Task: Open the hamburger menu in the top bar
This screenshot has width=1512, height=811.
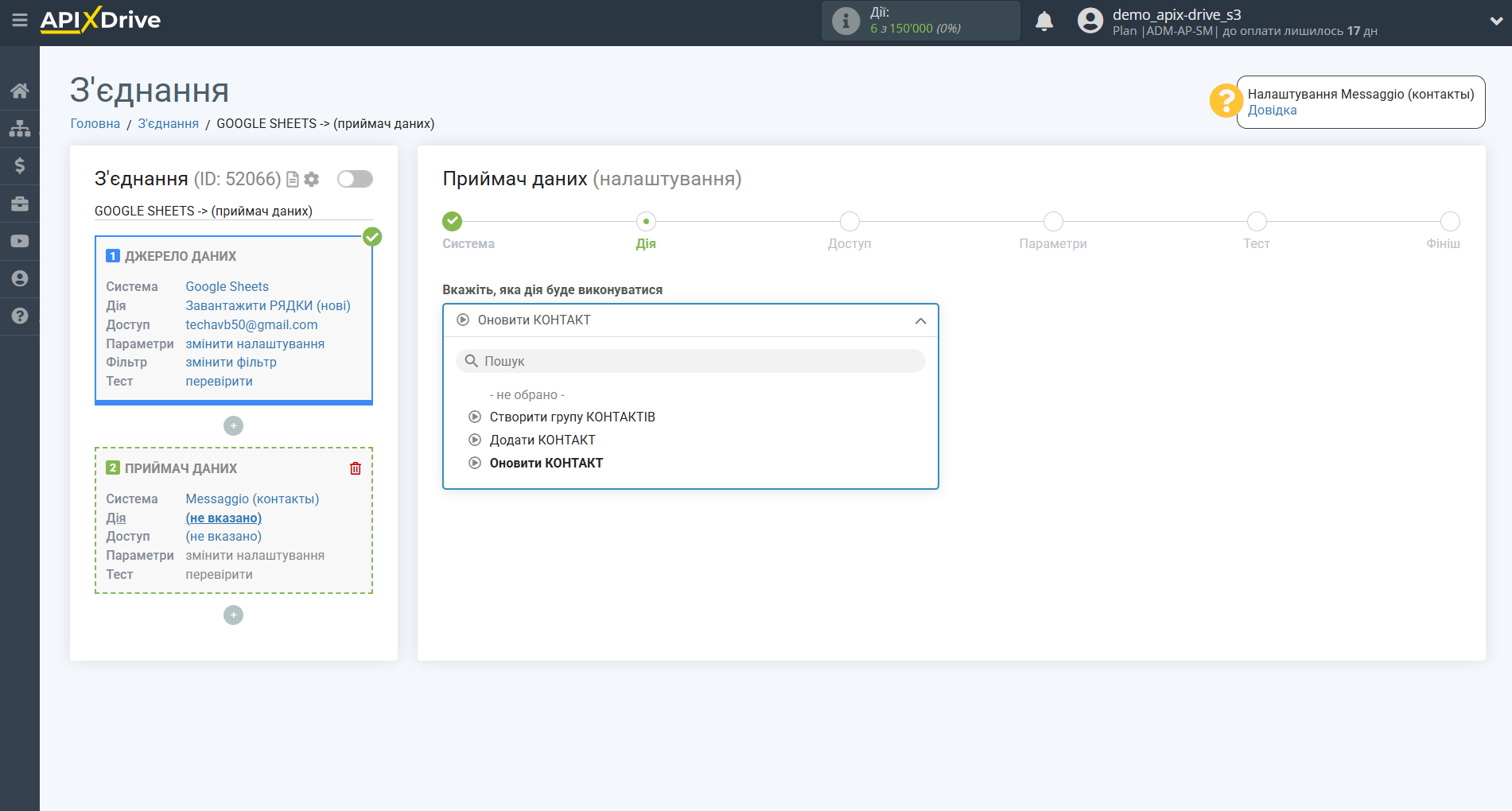Action: point(20,20)
